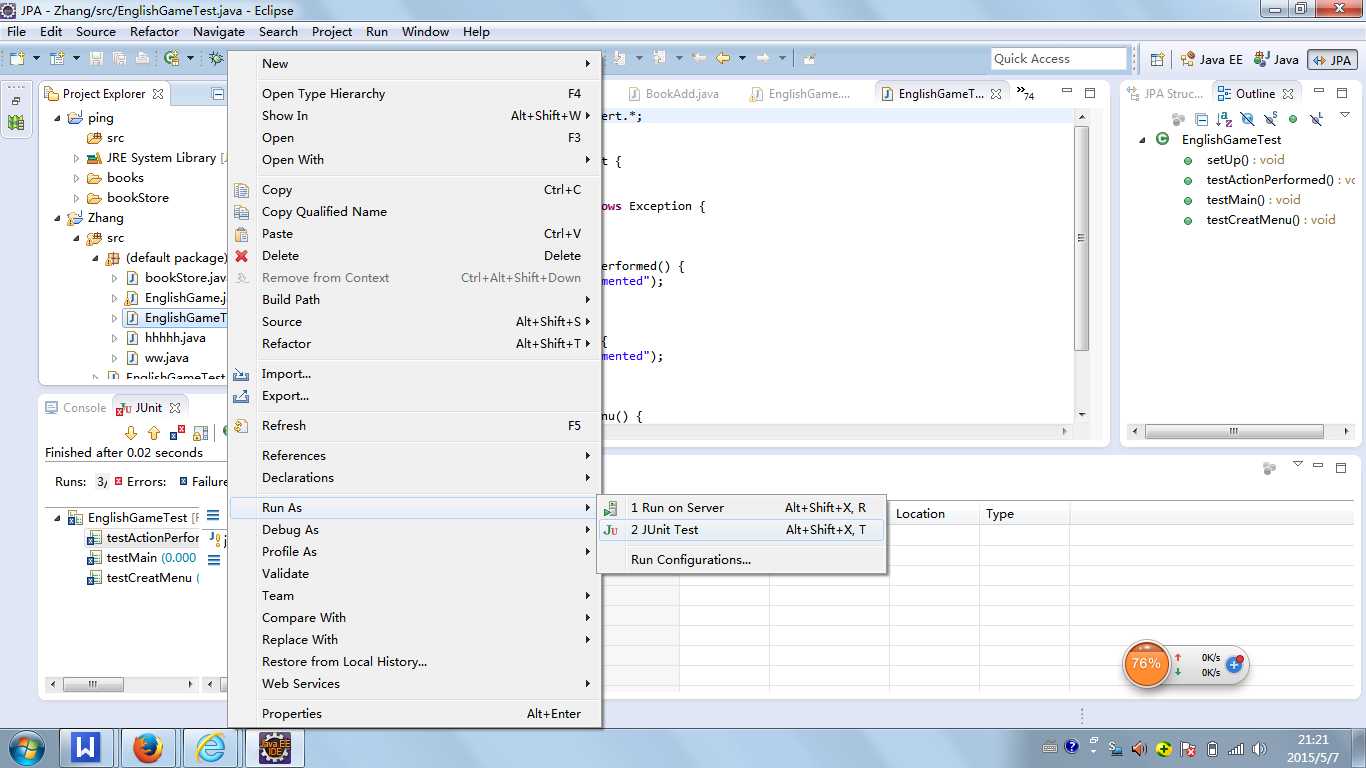This screenshot has height=768, width=1366.
Task: Click Focus on Active Task in Outline
Action: tap(1178, 119)
